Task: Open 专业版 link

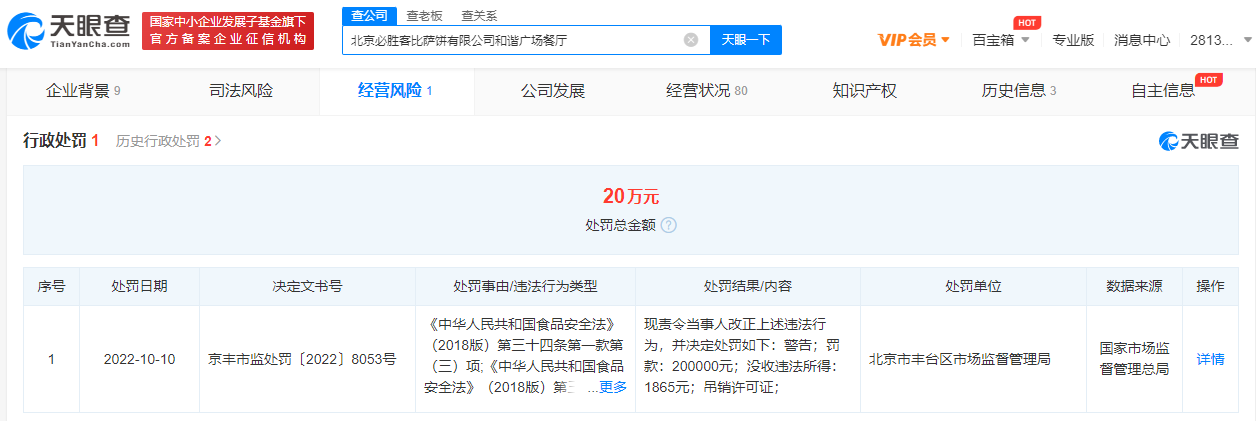Action: [x=1073, y=40]
